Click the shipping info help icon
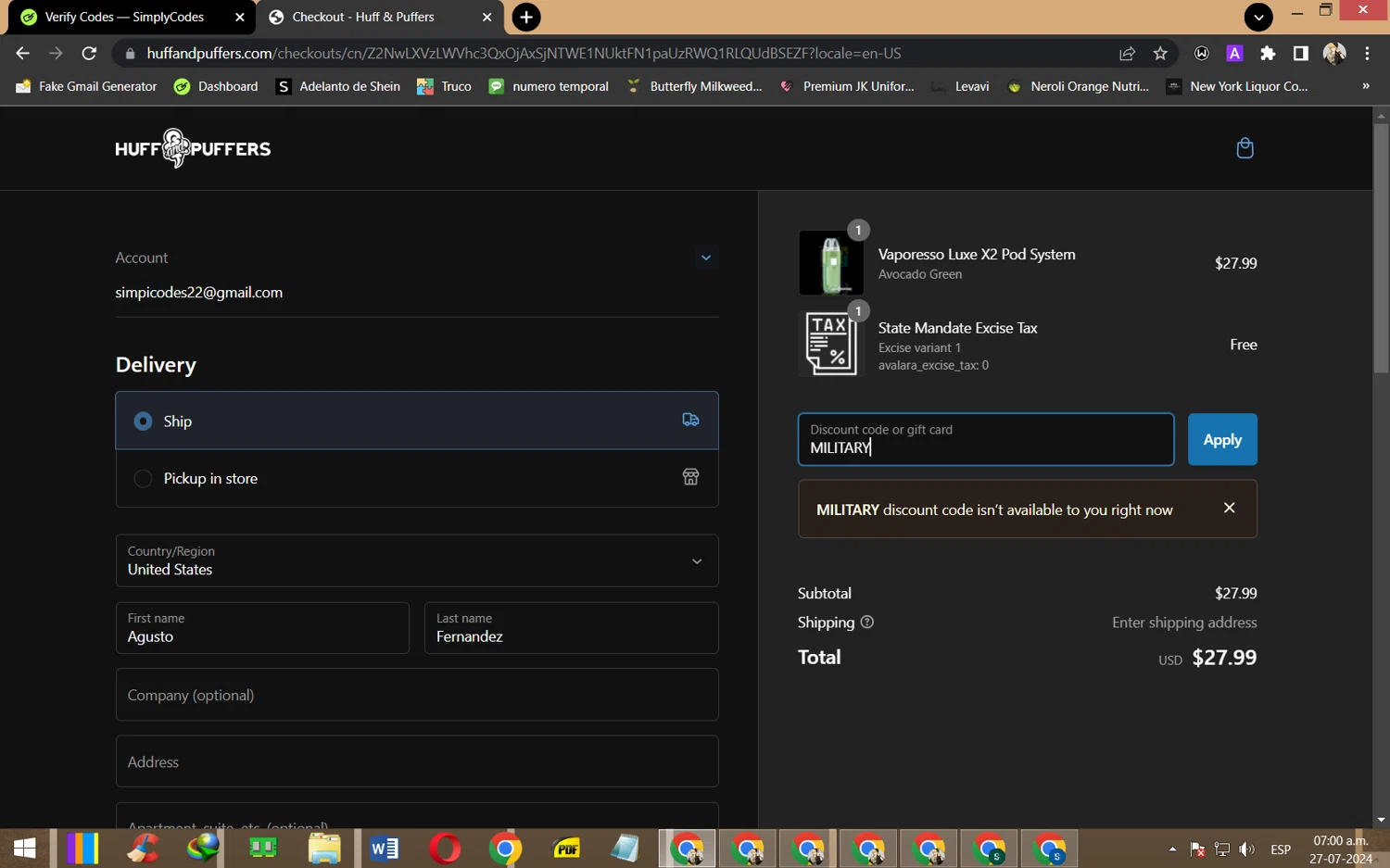The image size is (1390, 868). click(867, 623)
